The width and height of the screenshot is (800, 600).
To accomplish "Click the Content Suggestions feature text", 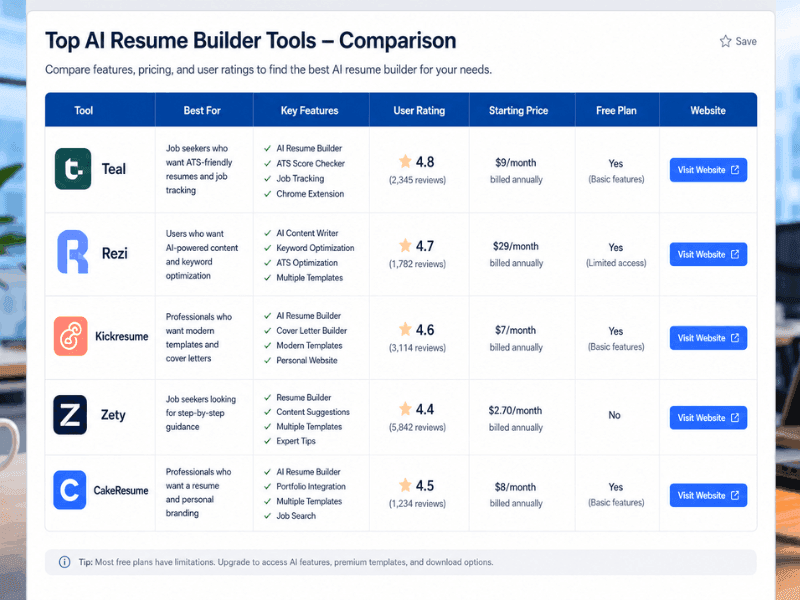I will coord(313,412).
